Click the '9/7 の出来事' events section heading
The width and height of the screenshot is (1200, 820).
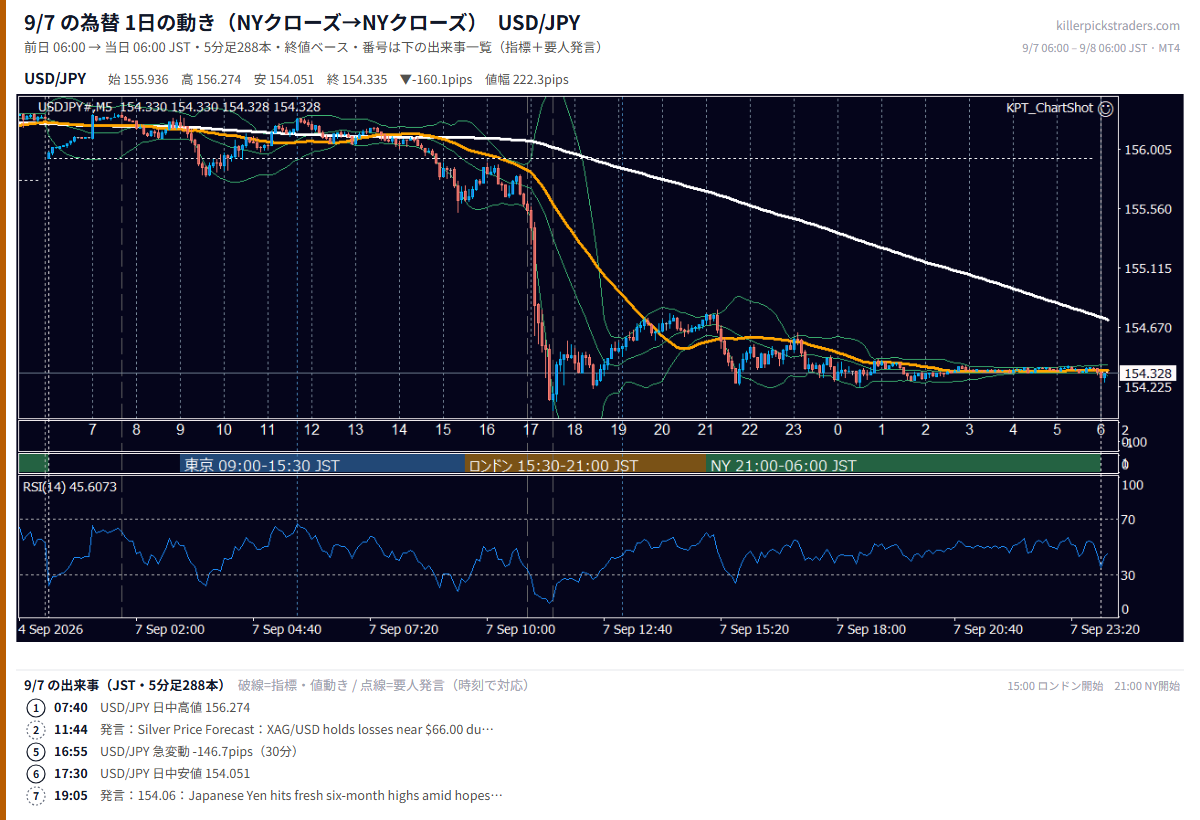point(124,686)
